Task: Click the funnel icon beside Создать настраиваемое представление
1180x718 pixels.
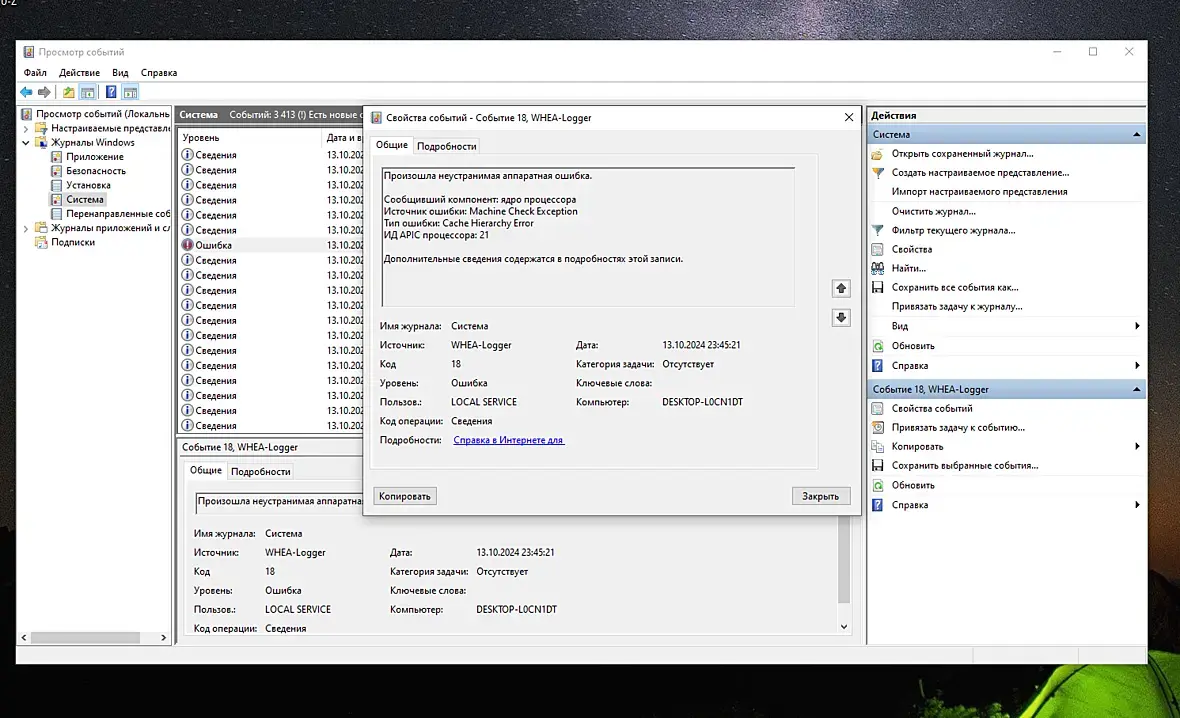Action: [877, 172]
